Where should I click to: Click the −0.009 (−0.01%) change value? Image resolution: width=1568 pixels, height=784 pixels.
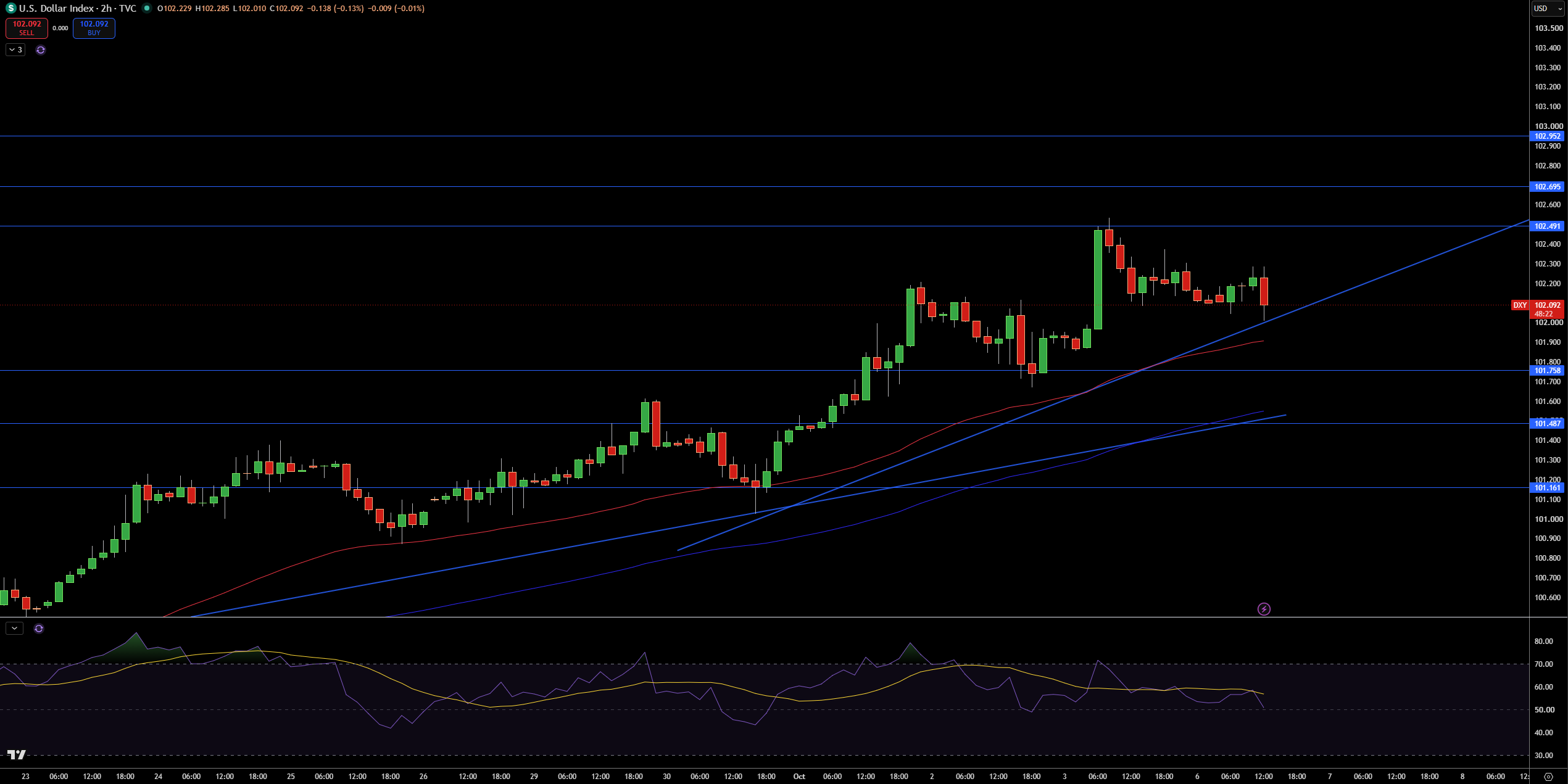[x=396, y=9]
